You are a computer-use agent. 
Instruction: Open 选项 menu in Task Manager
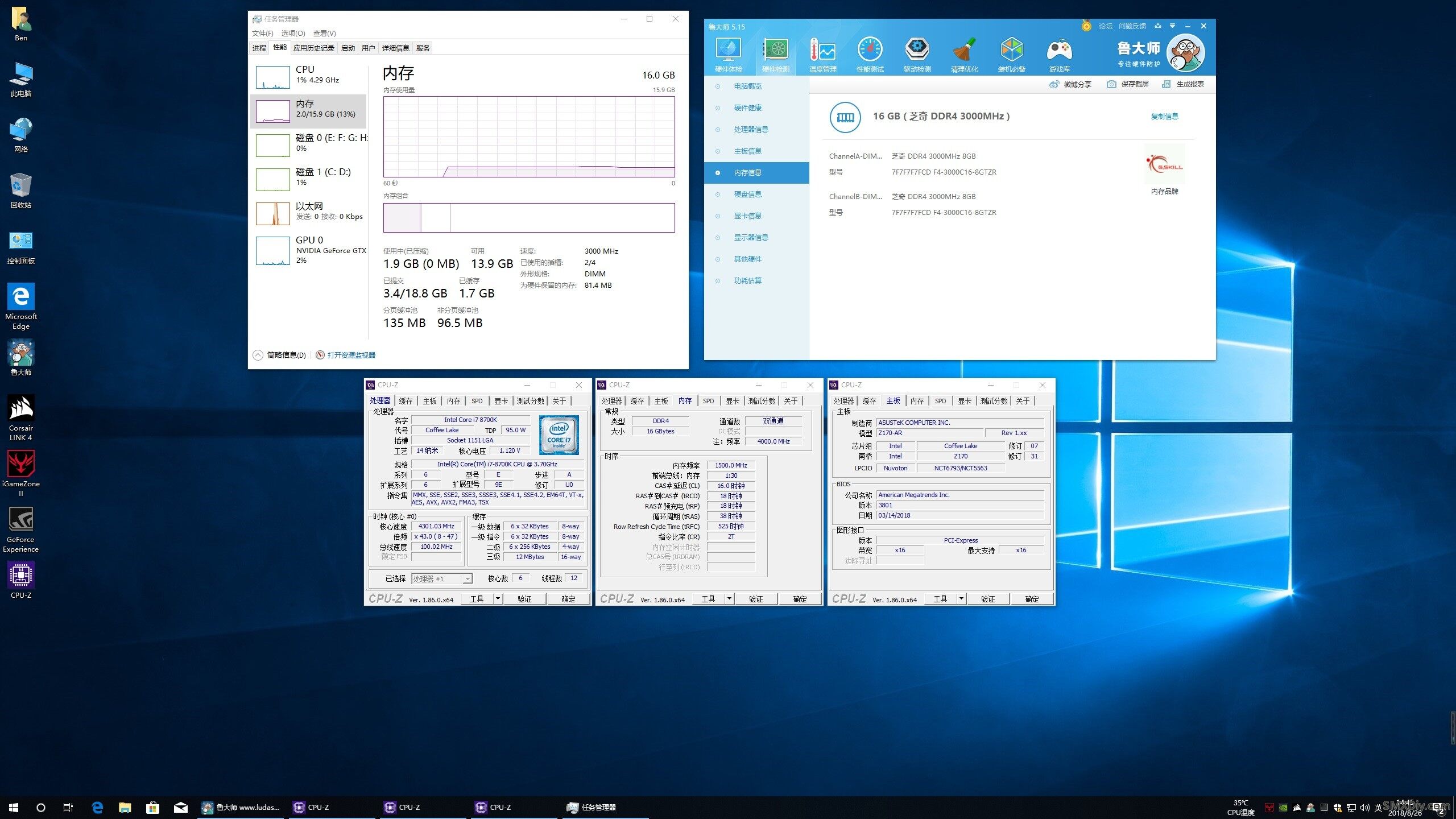pos(293,33)
